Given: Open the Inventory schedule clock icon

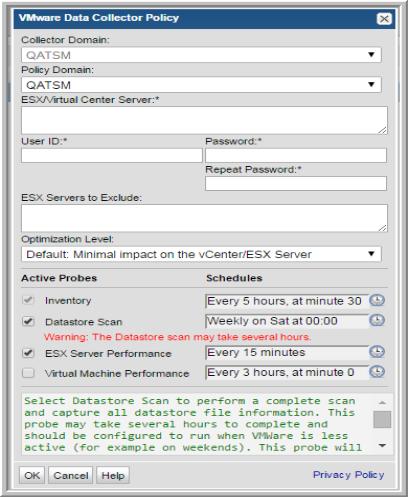Looking at the screenshot, I should (377, 300).
